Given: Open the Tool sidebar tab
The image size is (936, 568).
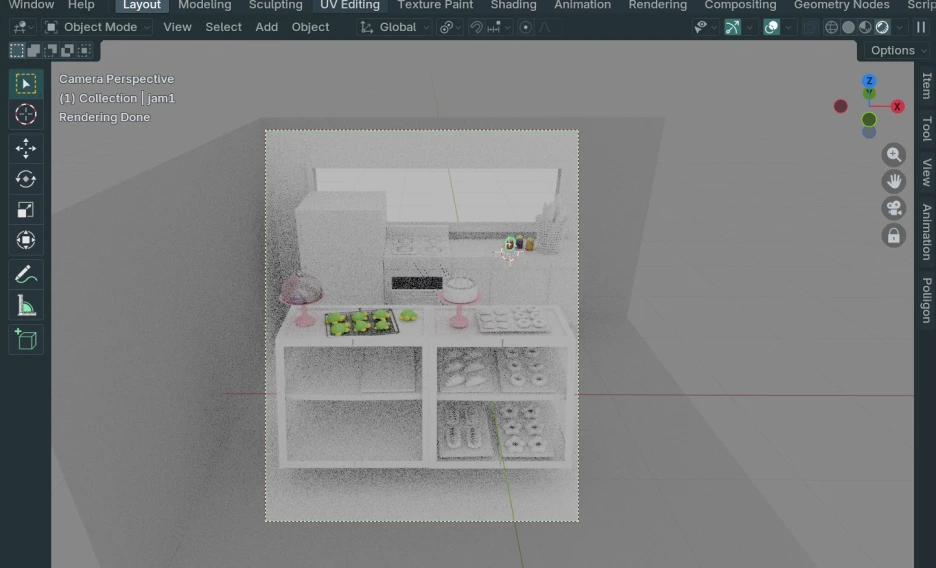Looking at the screenshot, I should pos(926,128).
